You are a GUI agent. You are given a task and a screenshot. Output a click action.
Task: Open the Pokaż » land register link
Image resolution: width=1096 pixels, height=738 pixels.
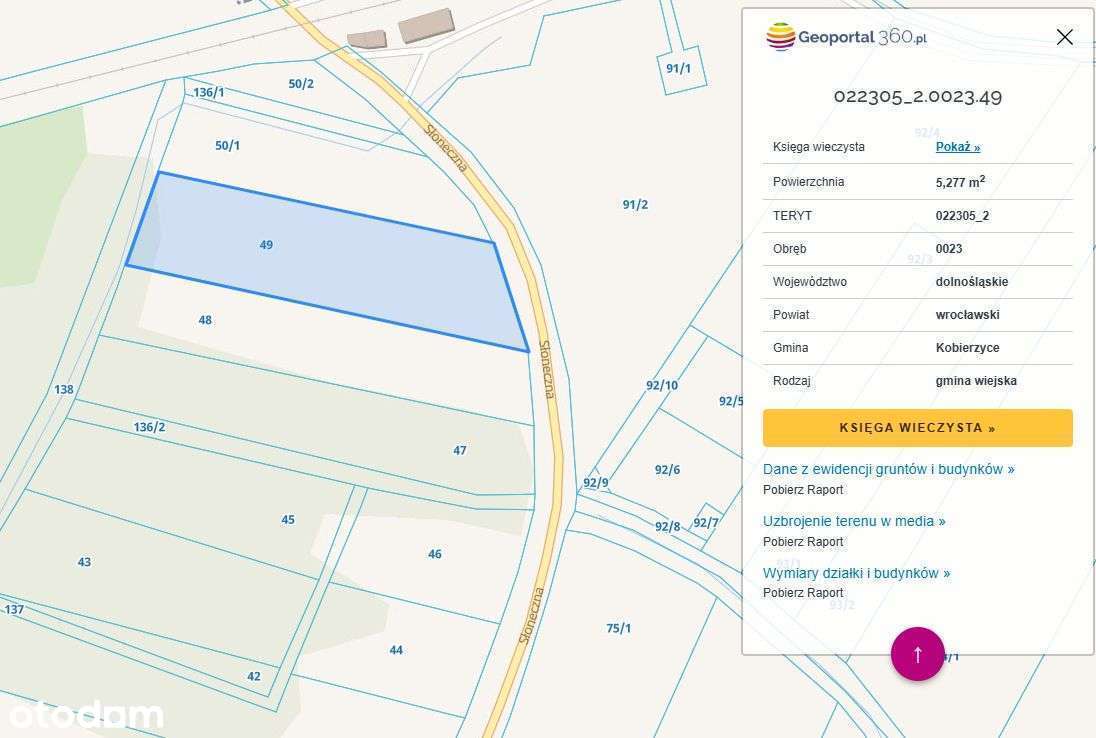click(957, 147)
